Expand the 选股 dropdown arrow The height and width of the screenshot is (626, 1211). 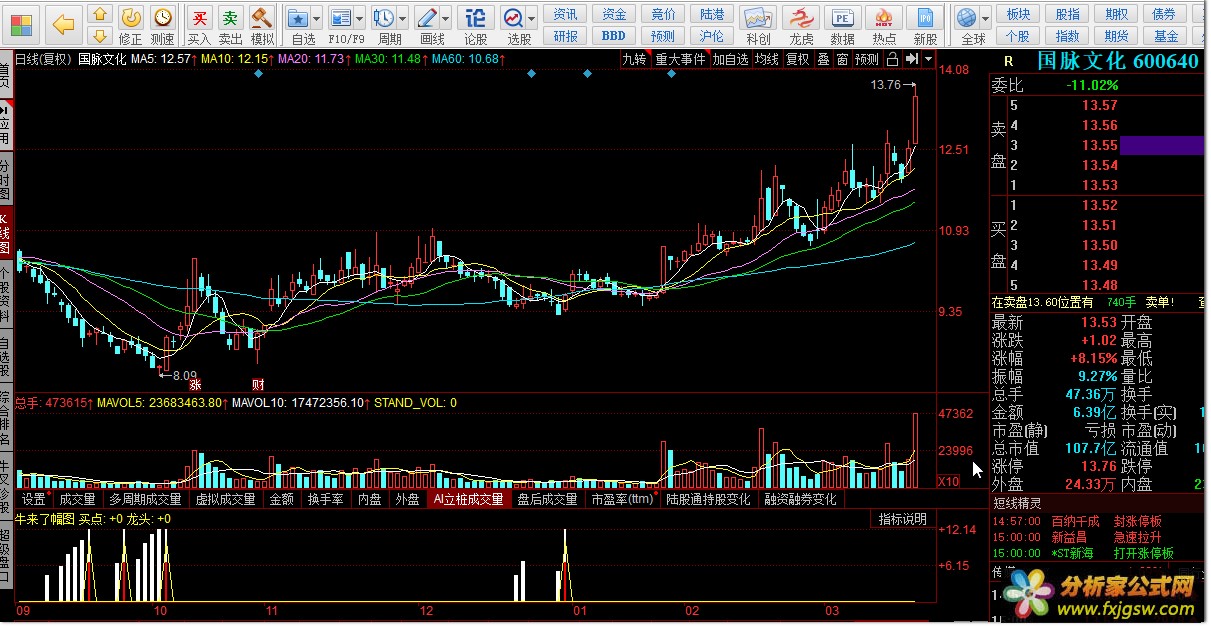pos(531,18)
